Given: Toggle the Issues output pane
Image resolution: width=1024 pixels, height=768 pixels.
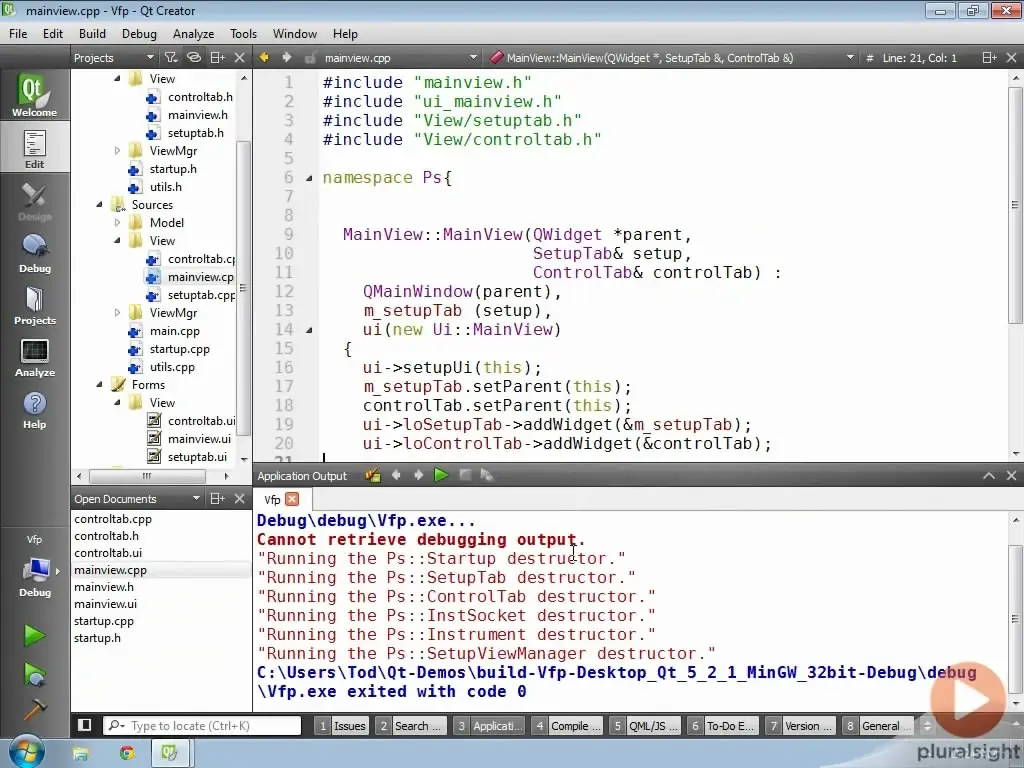Looking at the screenshot, I should tap(341, 726).
